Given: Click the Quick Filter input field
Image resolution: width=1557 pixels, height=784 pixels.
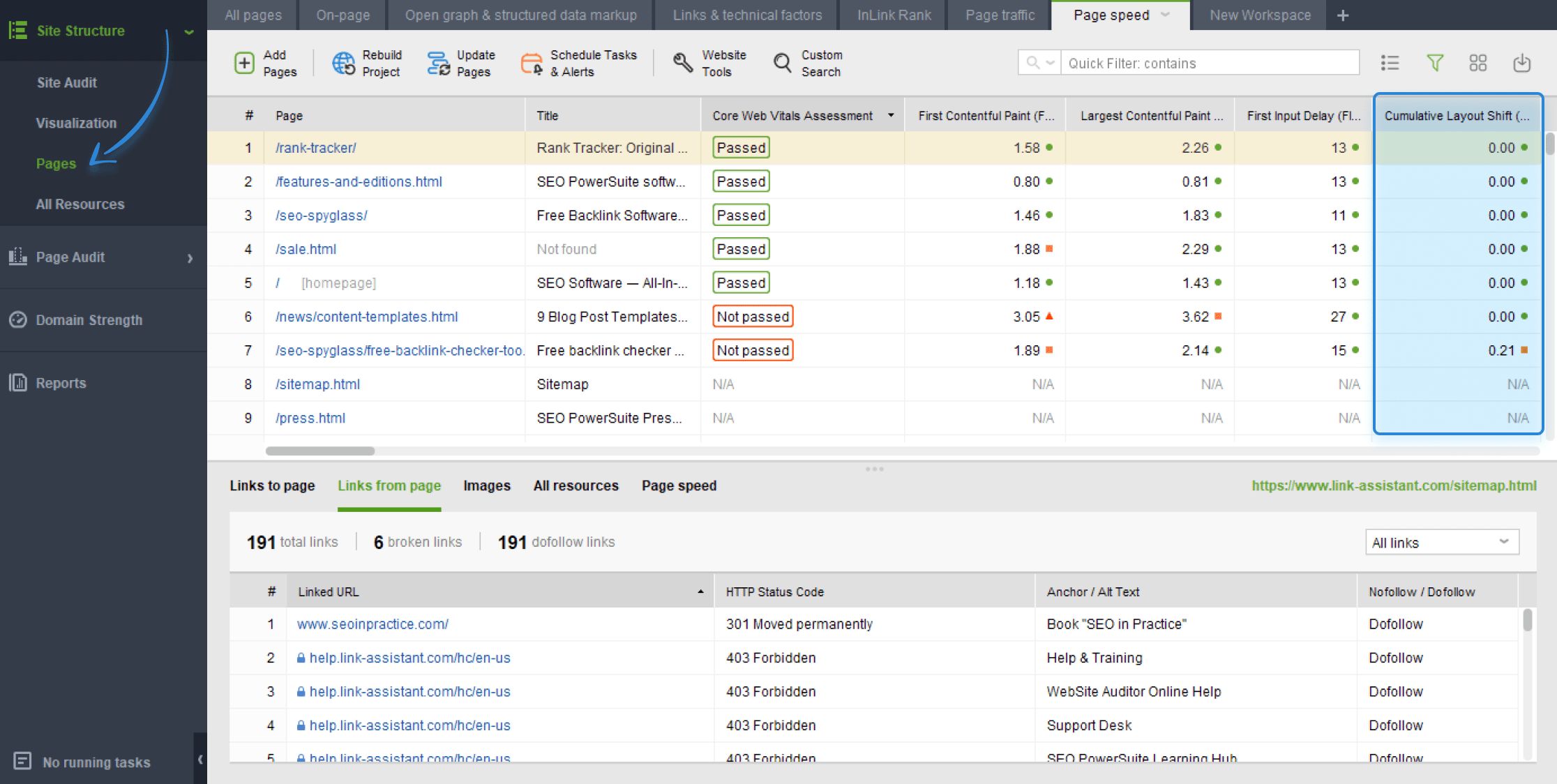Looking at the screenshot, I should coord(1210,63).
